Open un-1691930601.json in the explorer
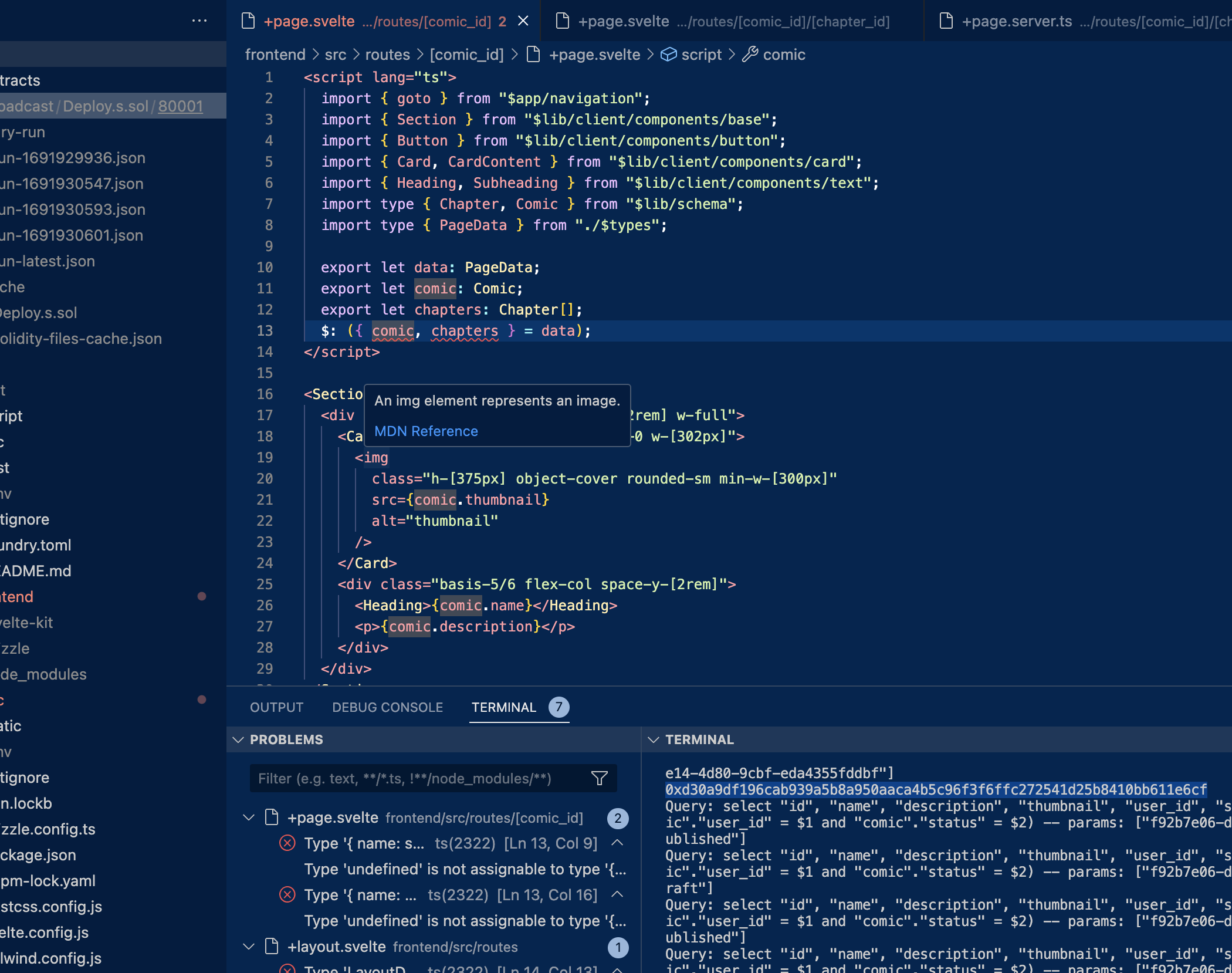Image resolution: width=1232 pixels, height=973 pixels. click(x=72, y=235)
